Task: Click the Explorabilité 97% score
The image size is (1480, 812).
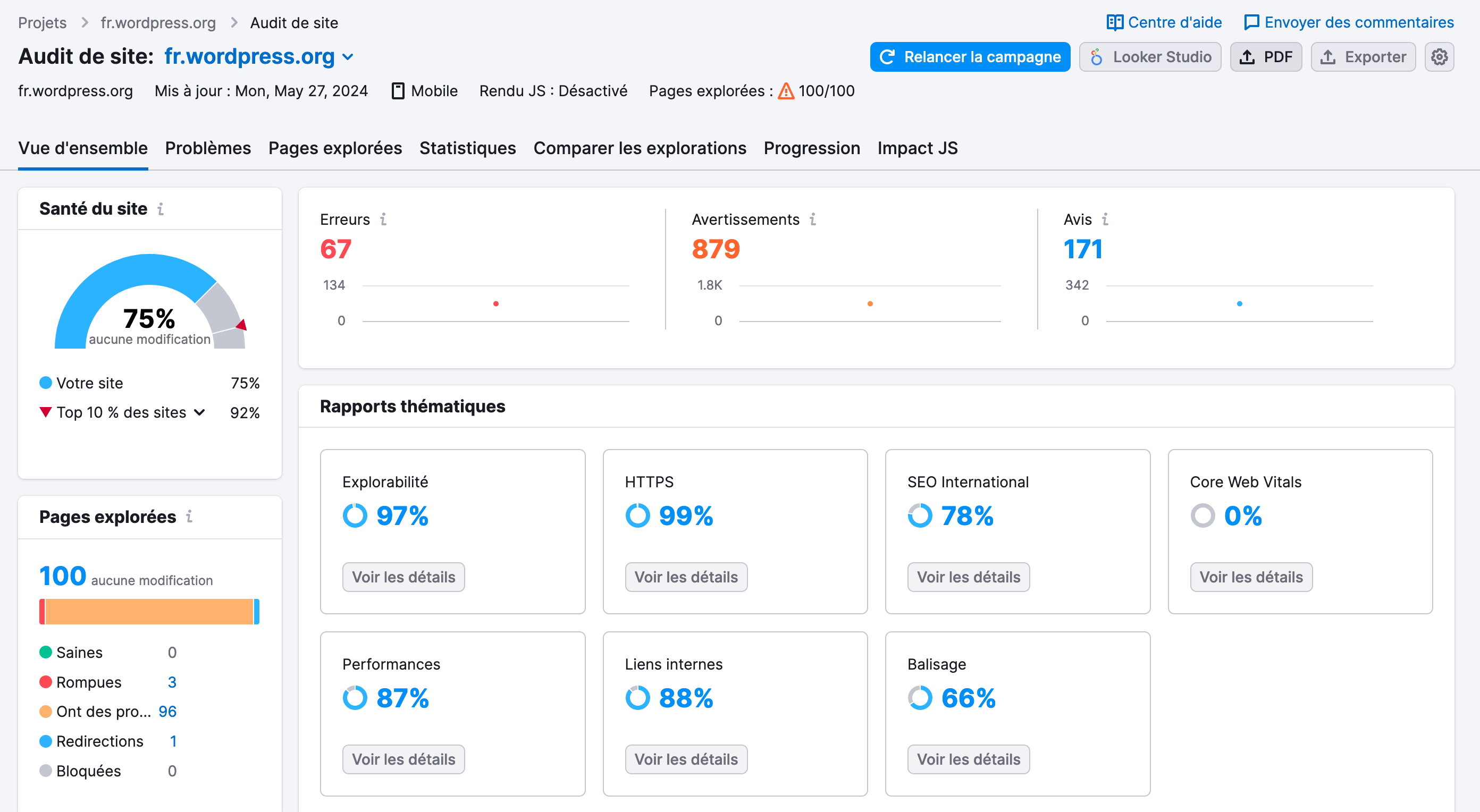Action: coord(402,515)
